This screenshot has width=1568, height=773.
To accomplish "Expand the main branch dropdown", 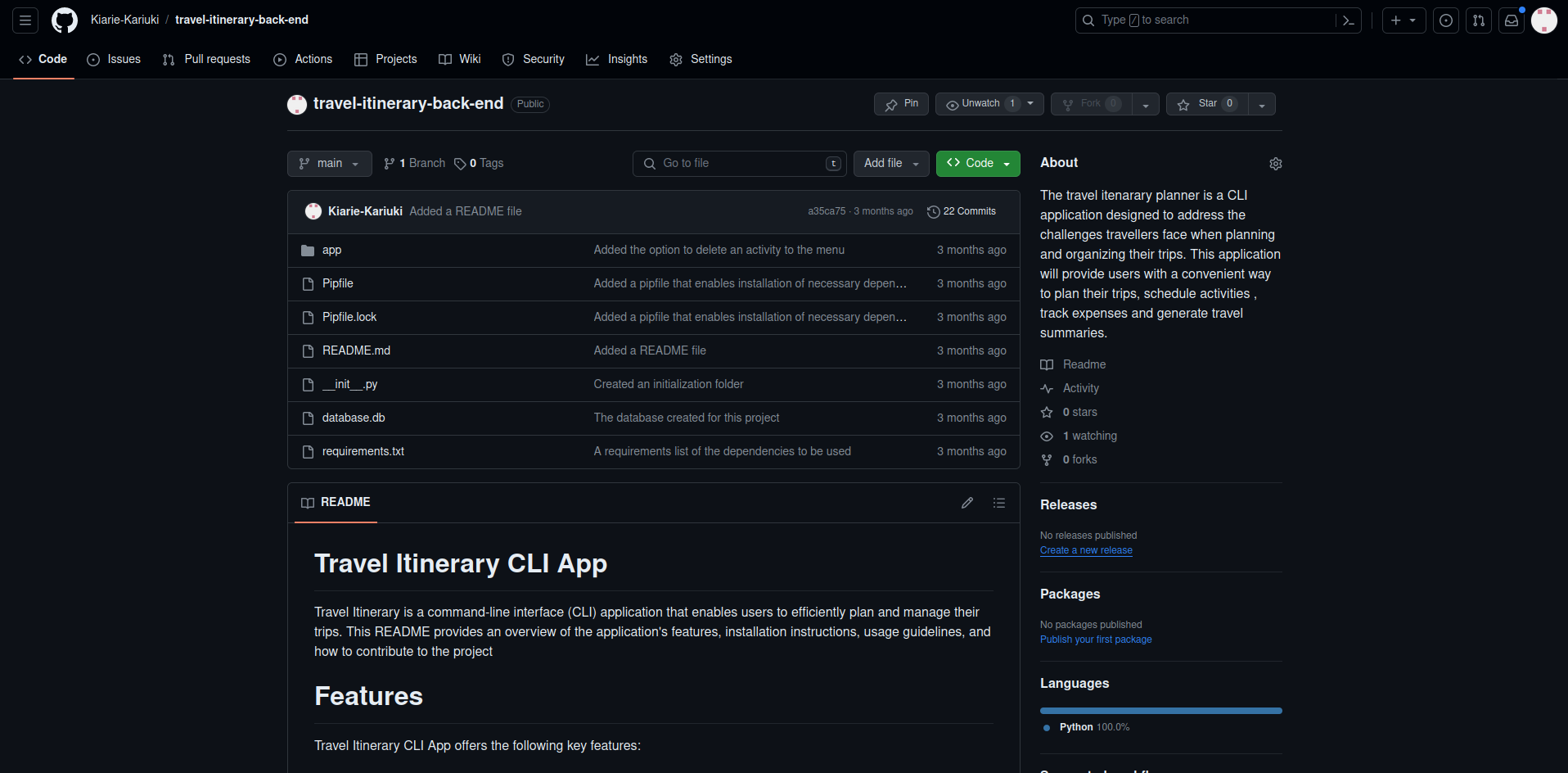I will pyautogui.click(x=329, y=164).
